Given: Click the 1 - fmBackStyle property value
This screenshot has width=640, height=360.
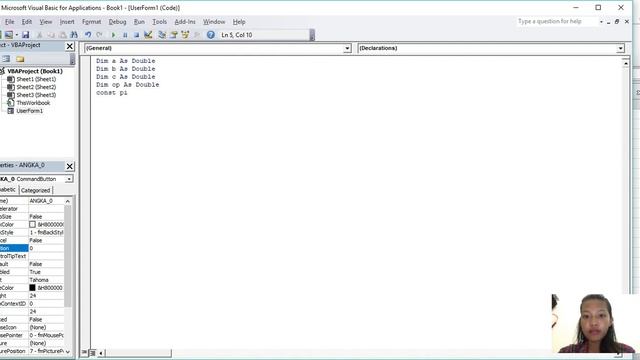Looking at the screenshot, I should 46,233.
